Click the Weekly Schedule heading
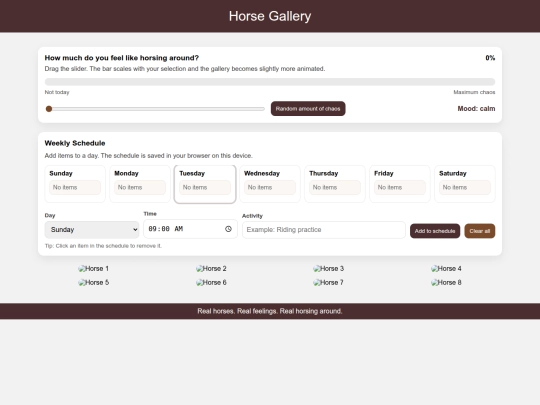Image resolution: width=540 pixels, height=405 pixels. coord(75,143)
